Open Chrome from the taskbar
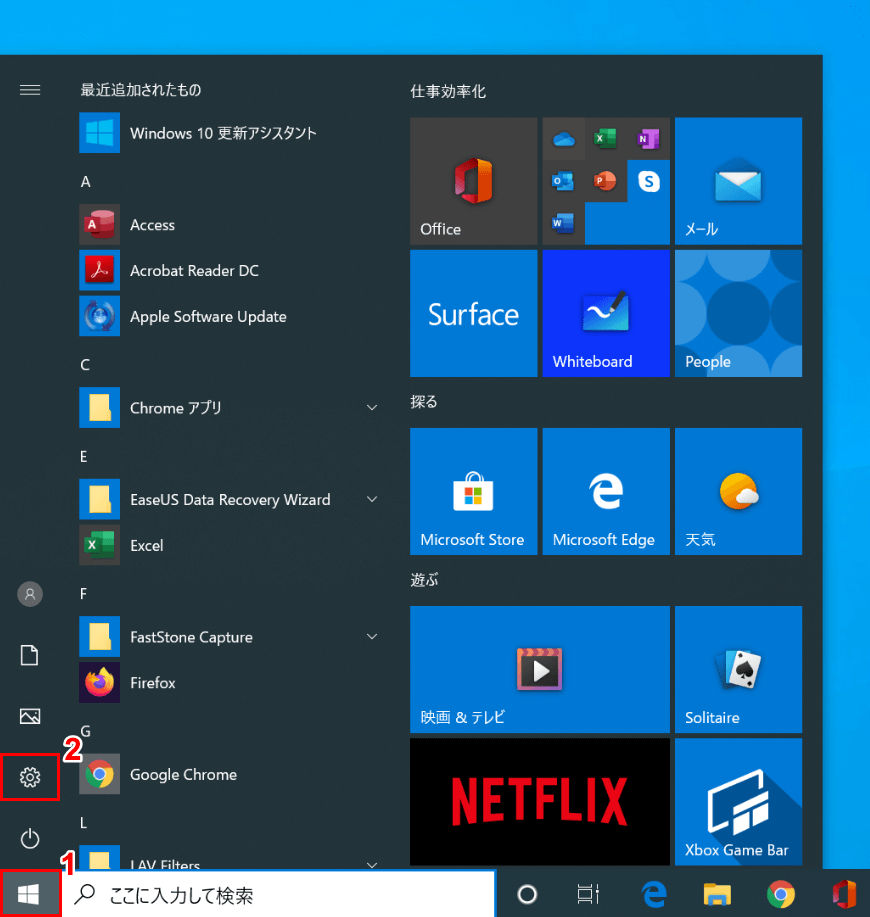 point(781,894)
